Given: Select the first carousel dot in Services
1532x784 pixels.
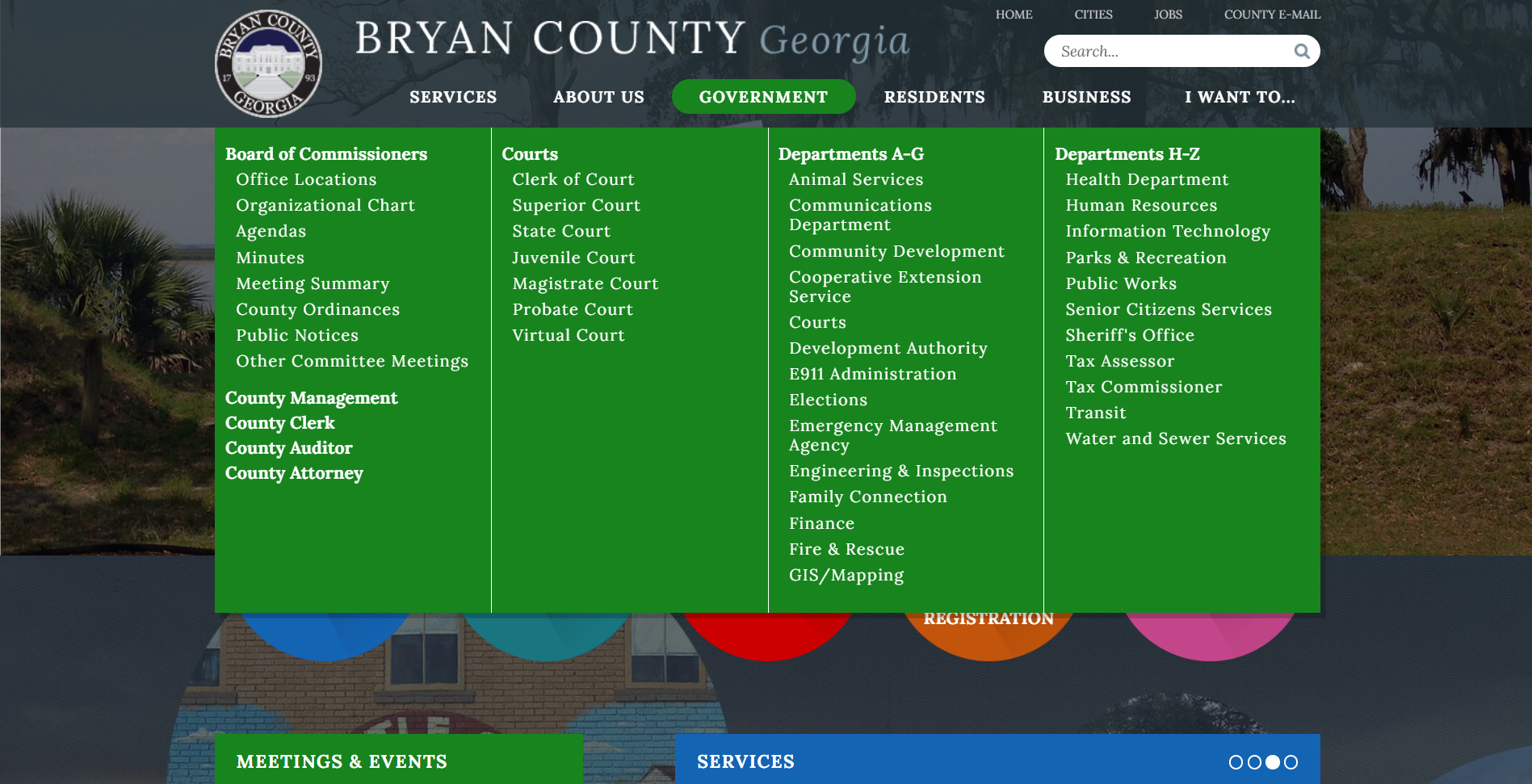Looking at the screenshot, I should pos(1236,762).
